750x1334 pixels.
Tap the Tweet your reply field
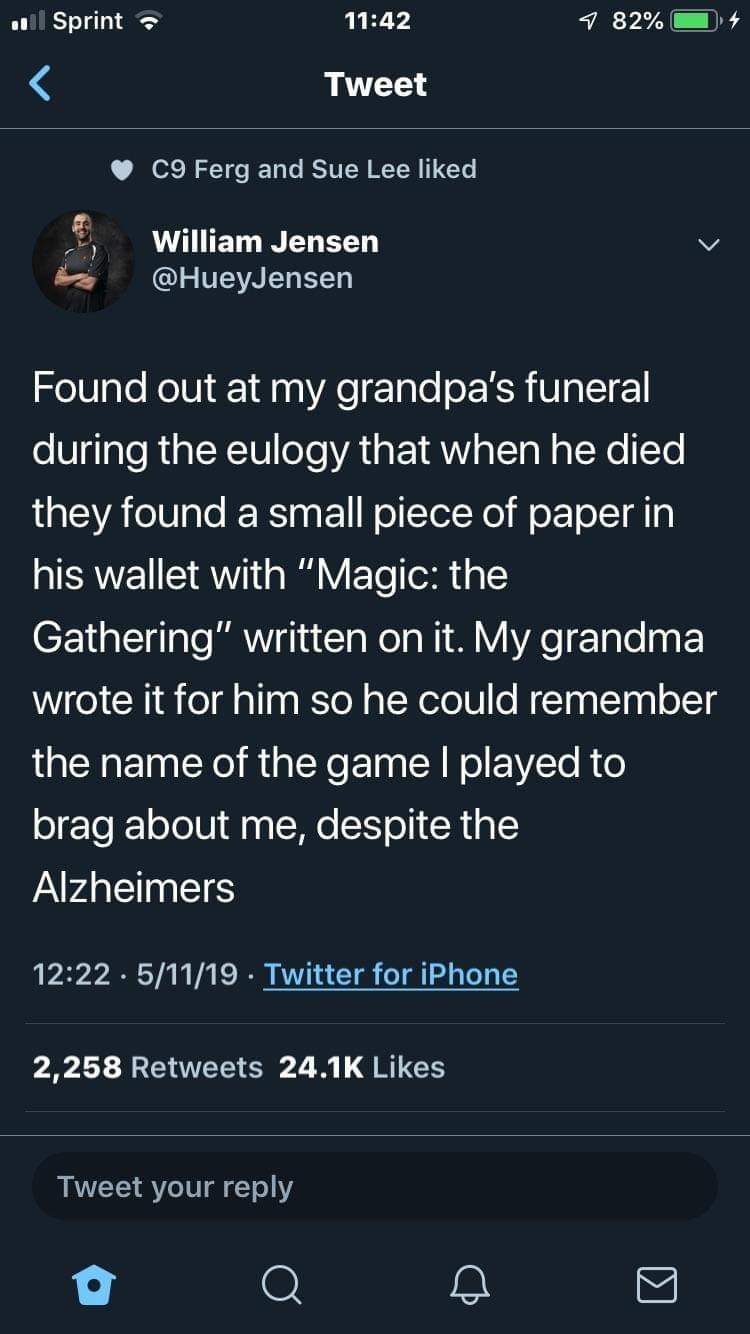pos(375,1186)
